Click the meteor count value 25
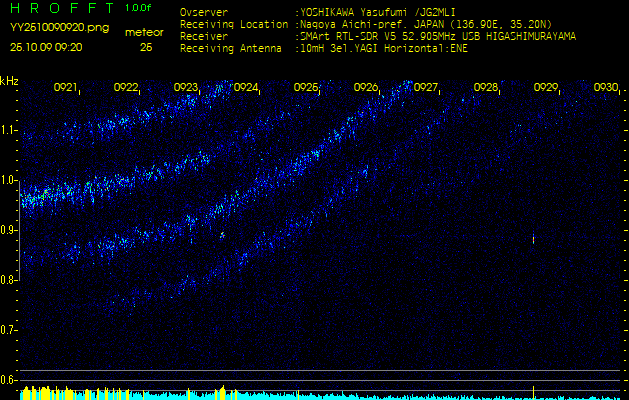Viewport: 629px width, 400px height. point(146,47)
